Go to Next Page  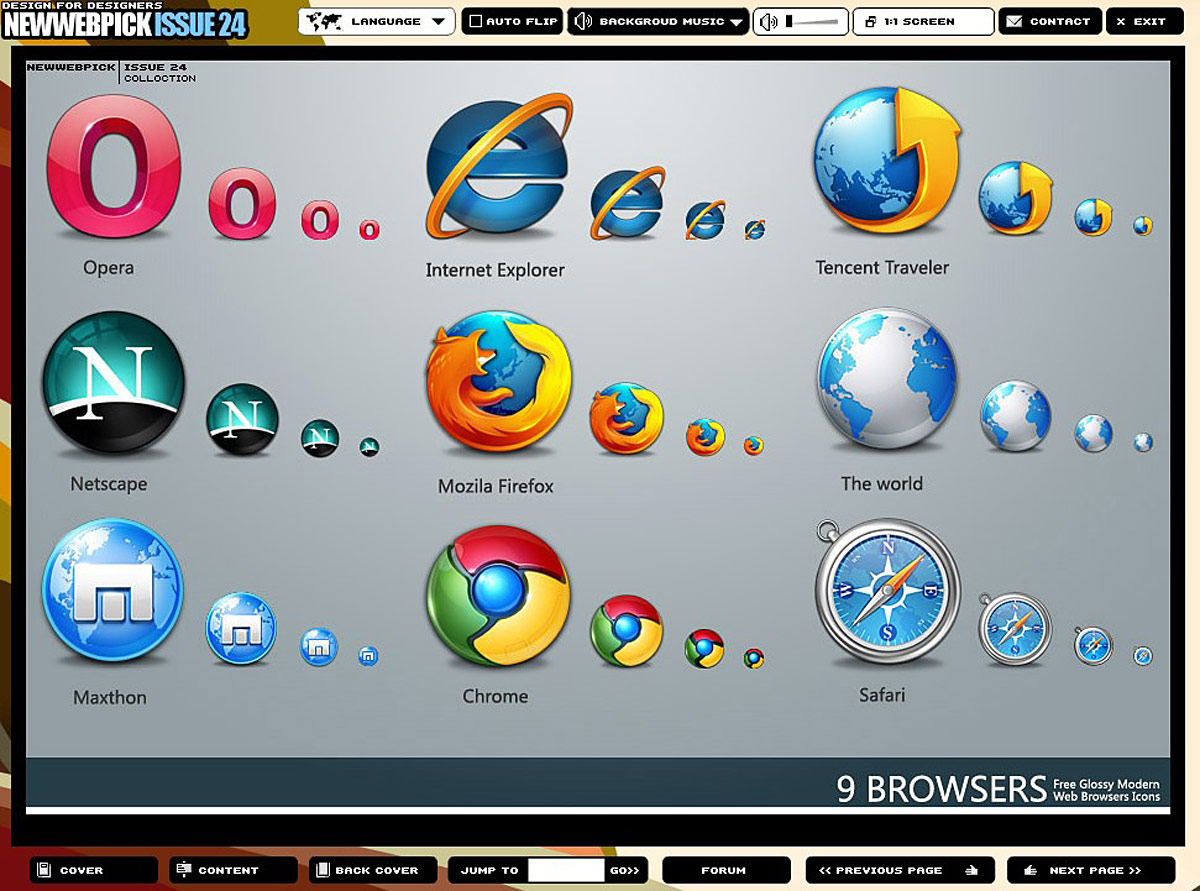tap(1091, 870)
